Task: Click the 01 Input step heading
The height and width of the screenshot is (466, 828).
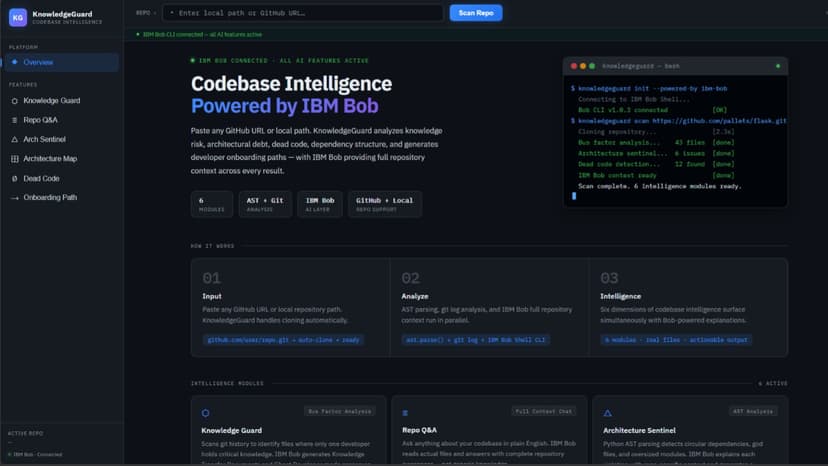Action: pos(212,296)
